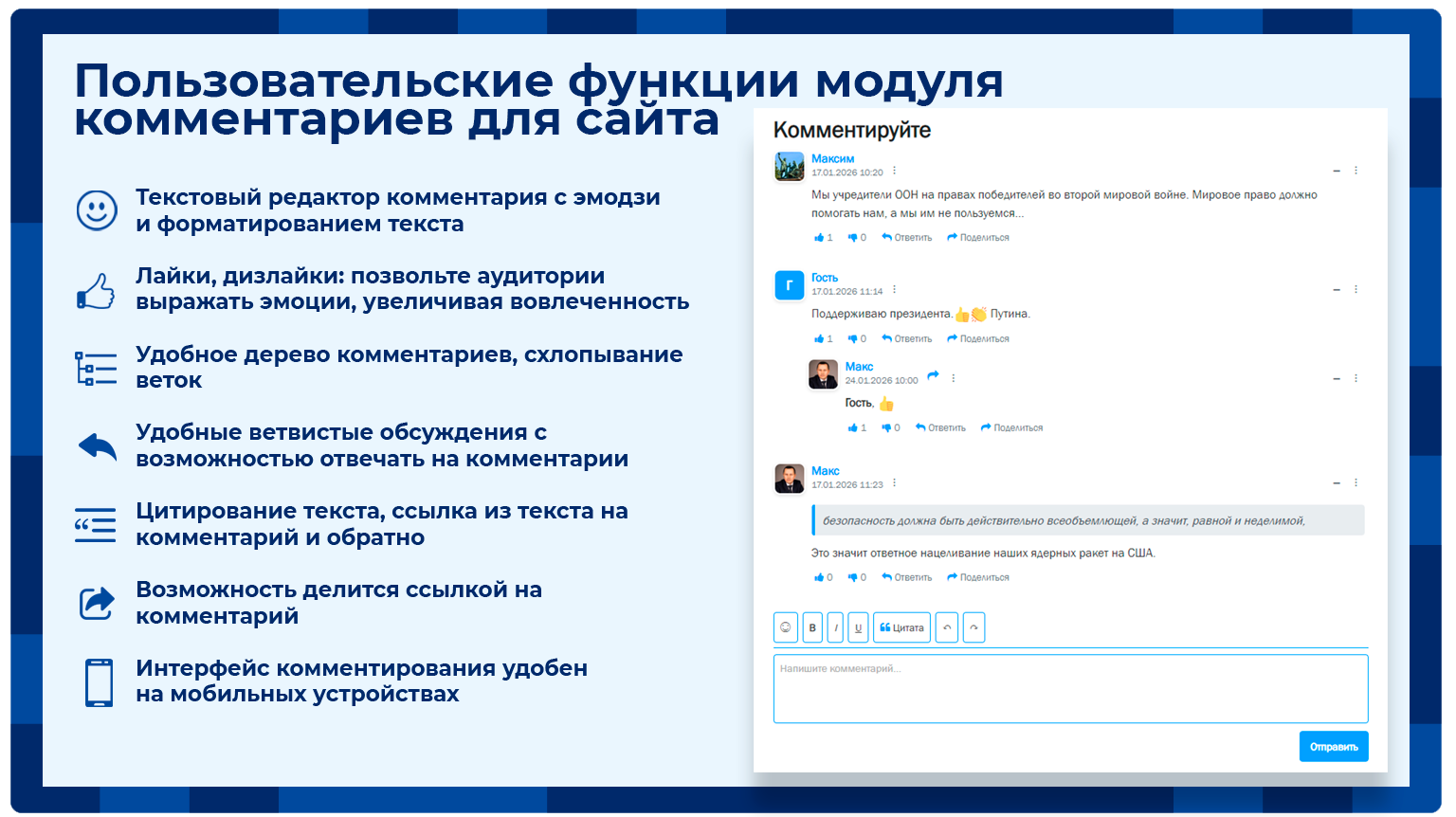The image size is (1456, 817).
Task: Click Ответить under Максим's comment
Action: [x=913, y=237]
